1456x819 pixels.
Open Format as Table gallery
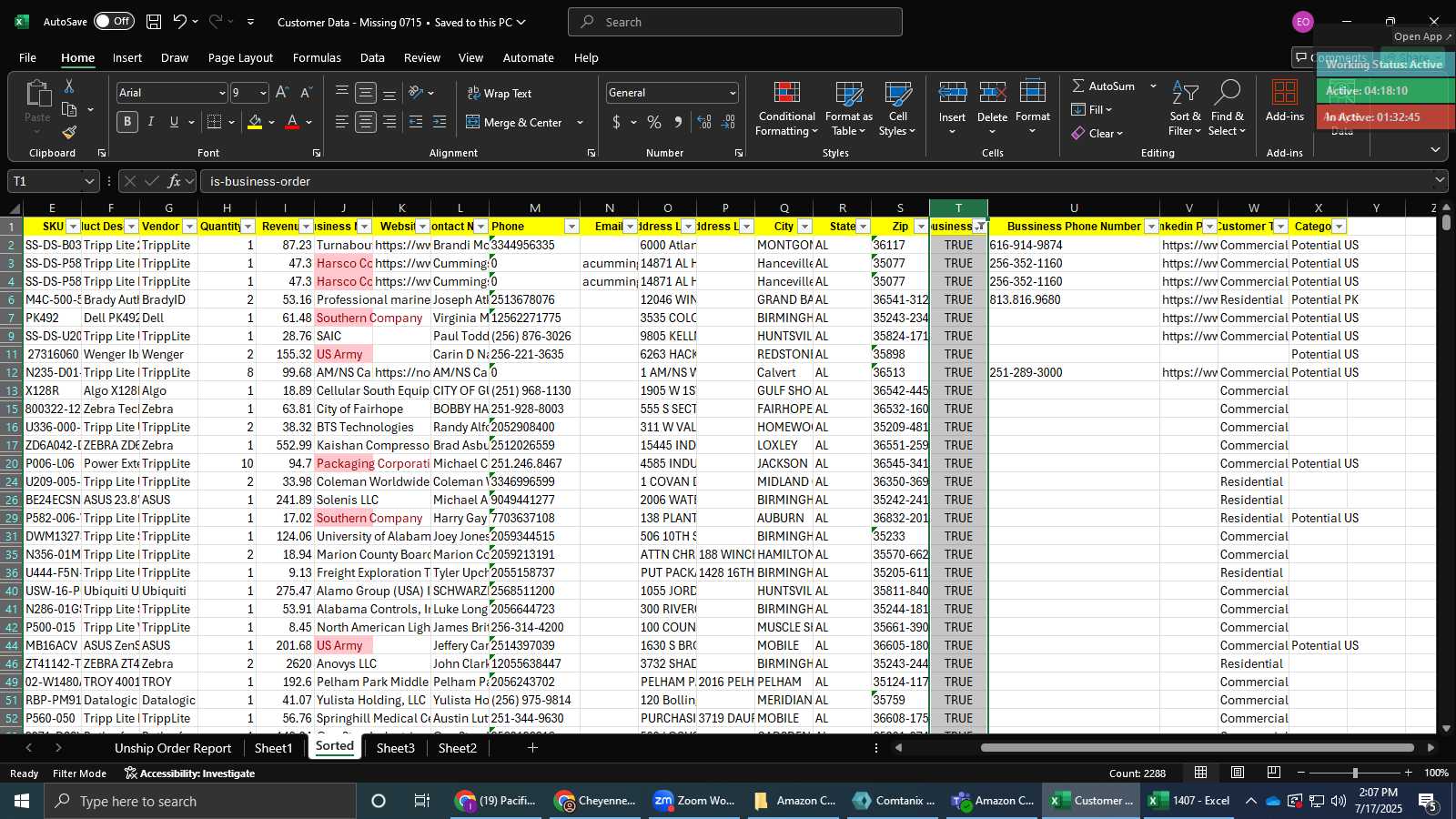(x=848, y=109)
